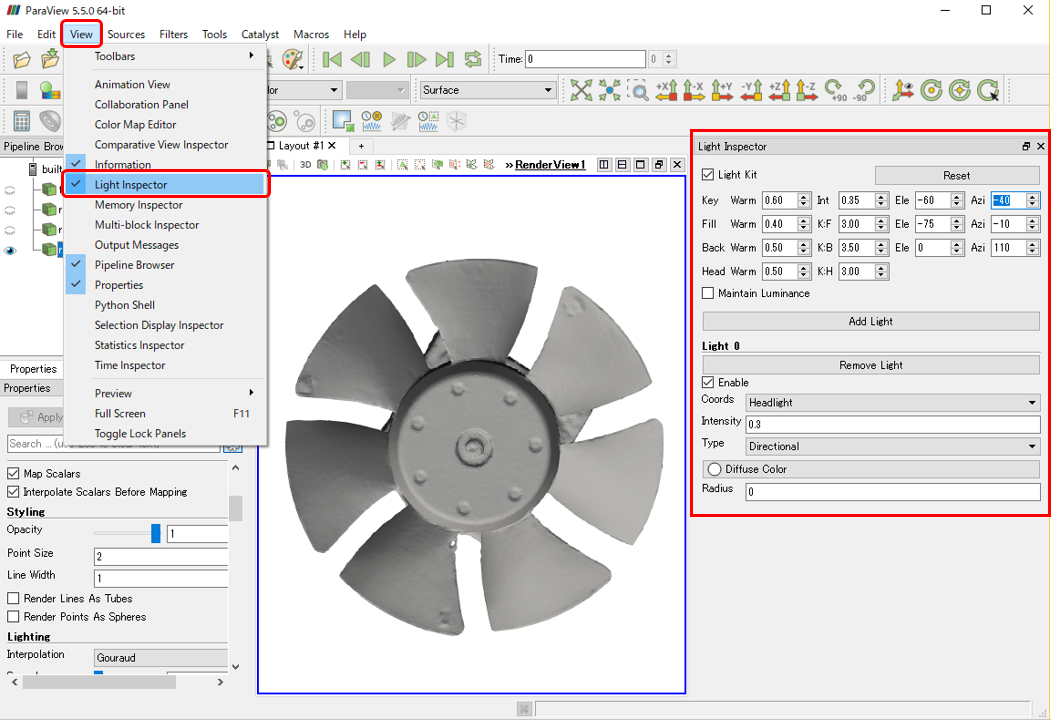Open the color palette icon

(292, 60)
